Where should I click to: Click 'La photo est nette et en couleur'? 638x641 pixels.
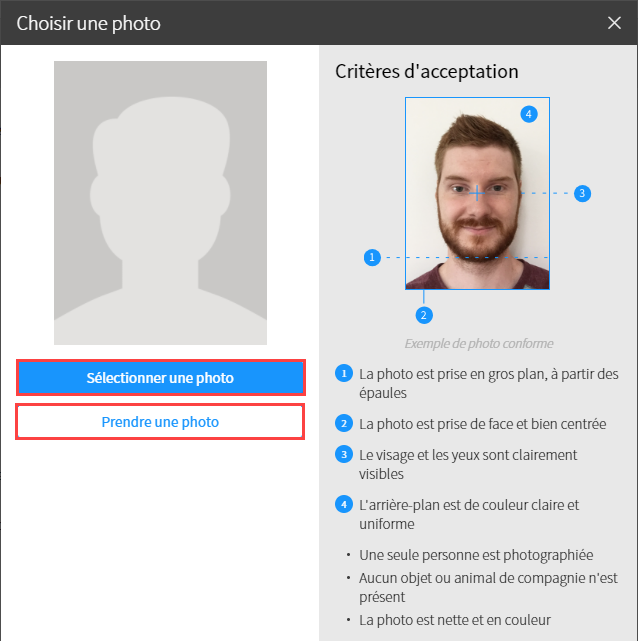[x=455, y=620]
